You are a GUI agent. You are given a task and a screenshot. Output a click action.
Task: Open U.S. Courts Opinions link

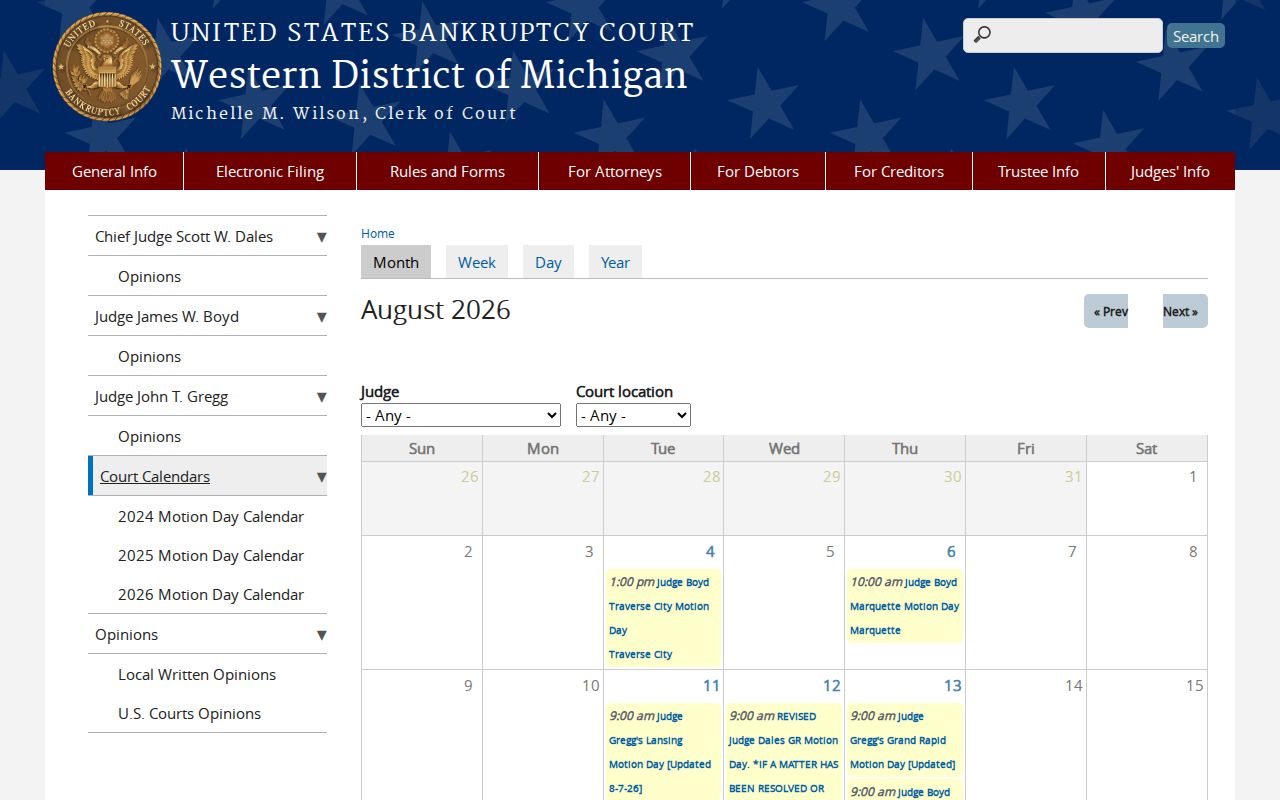(189, 713)
